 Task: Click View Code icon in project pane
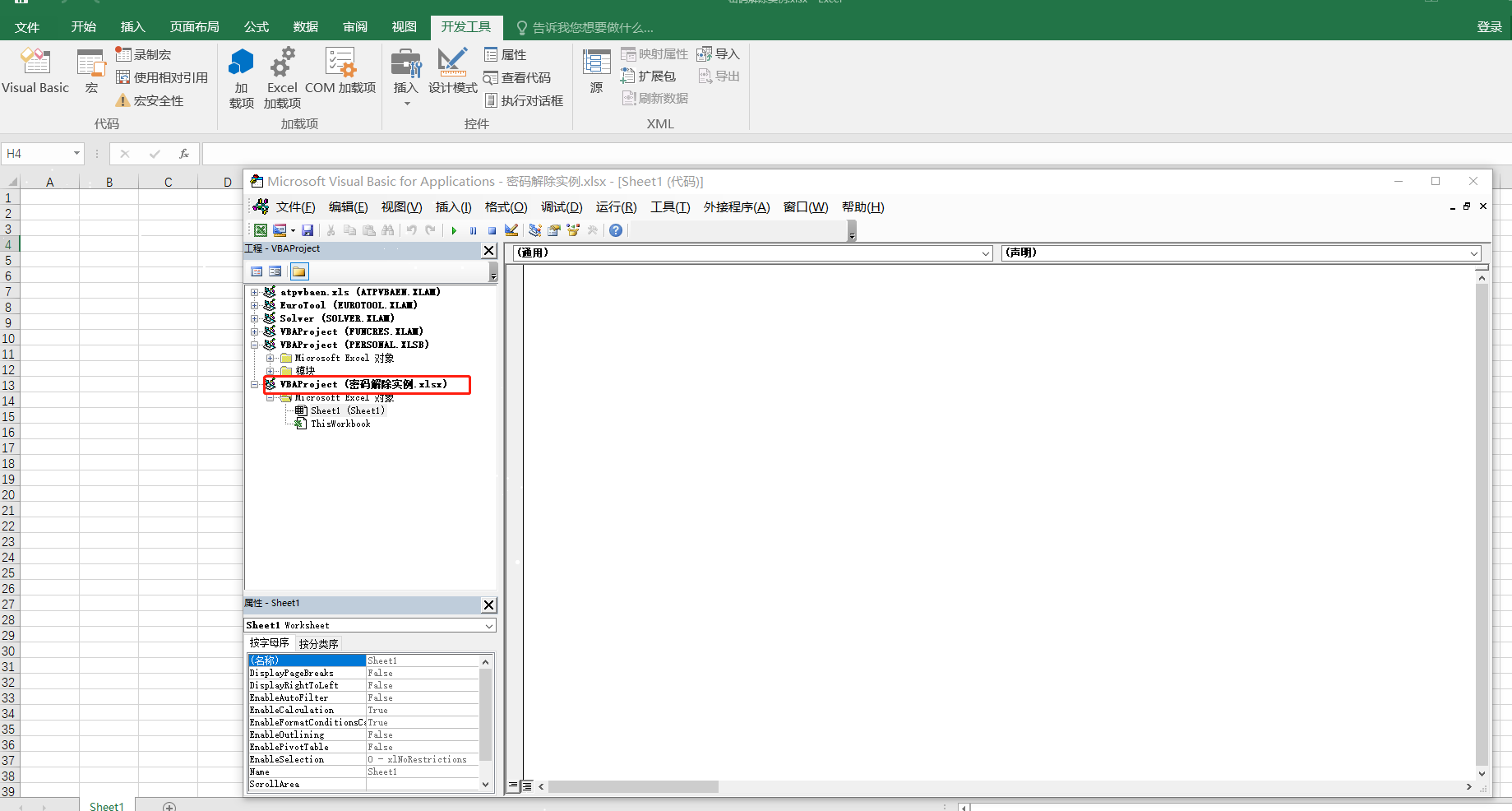click(257, 271)
